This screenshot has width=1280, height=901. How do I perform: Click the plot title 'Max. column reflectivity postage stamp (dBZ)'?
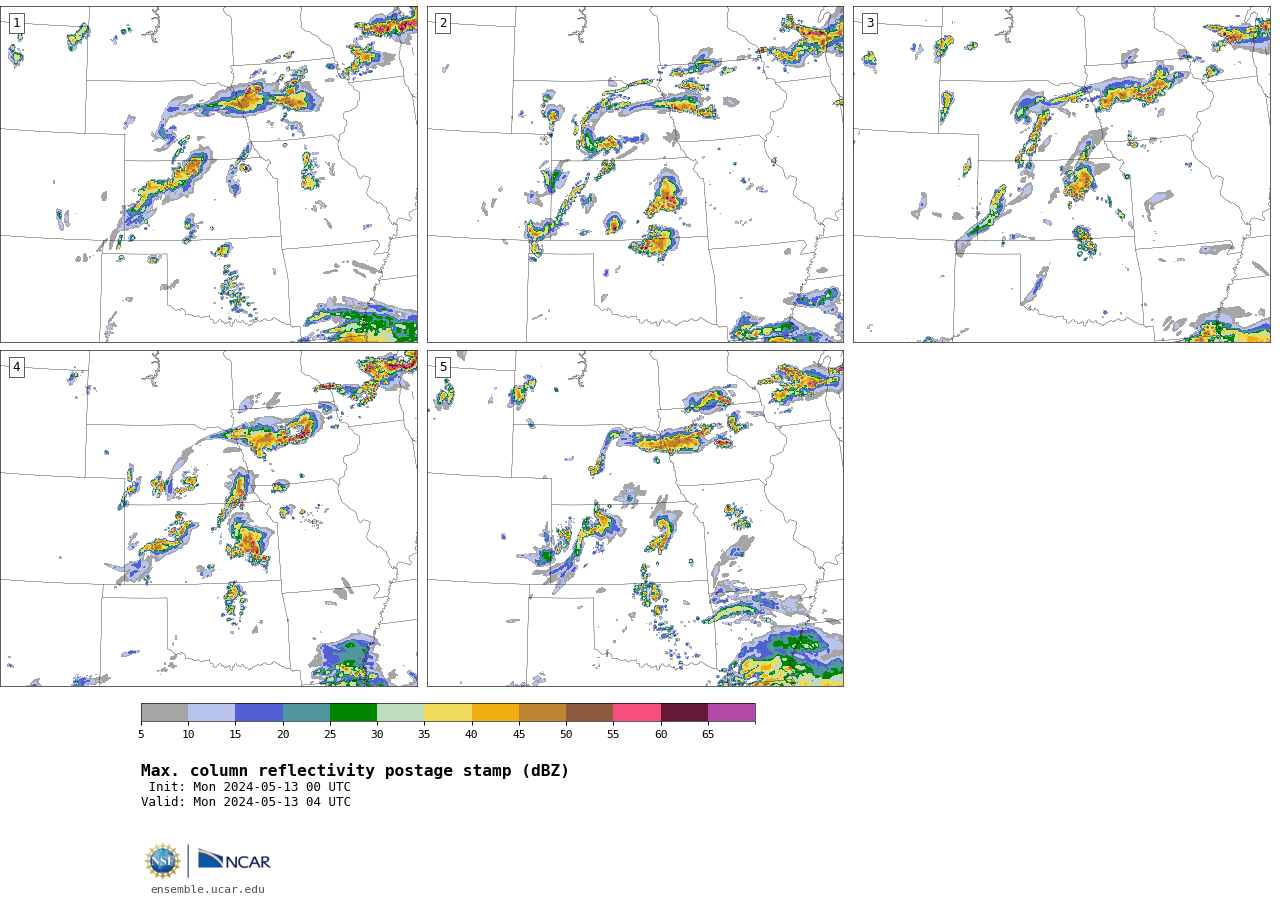[355, 771]
